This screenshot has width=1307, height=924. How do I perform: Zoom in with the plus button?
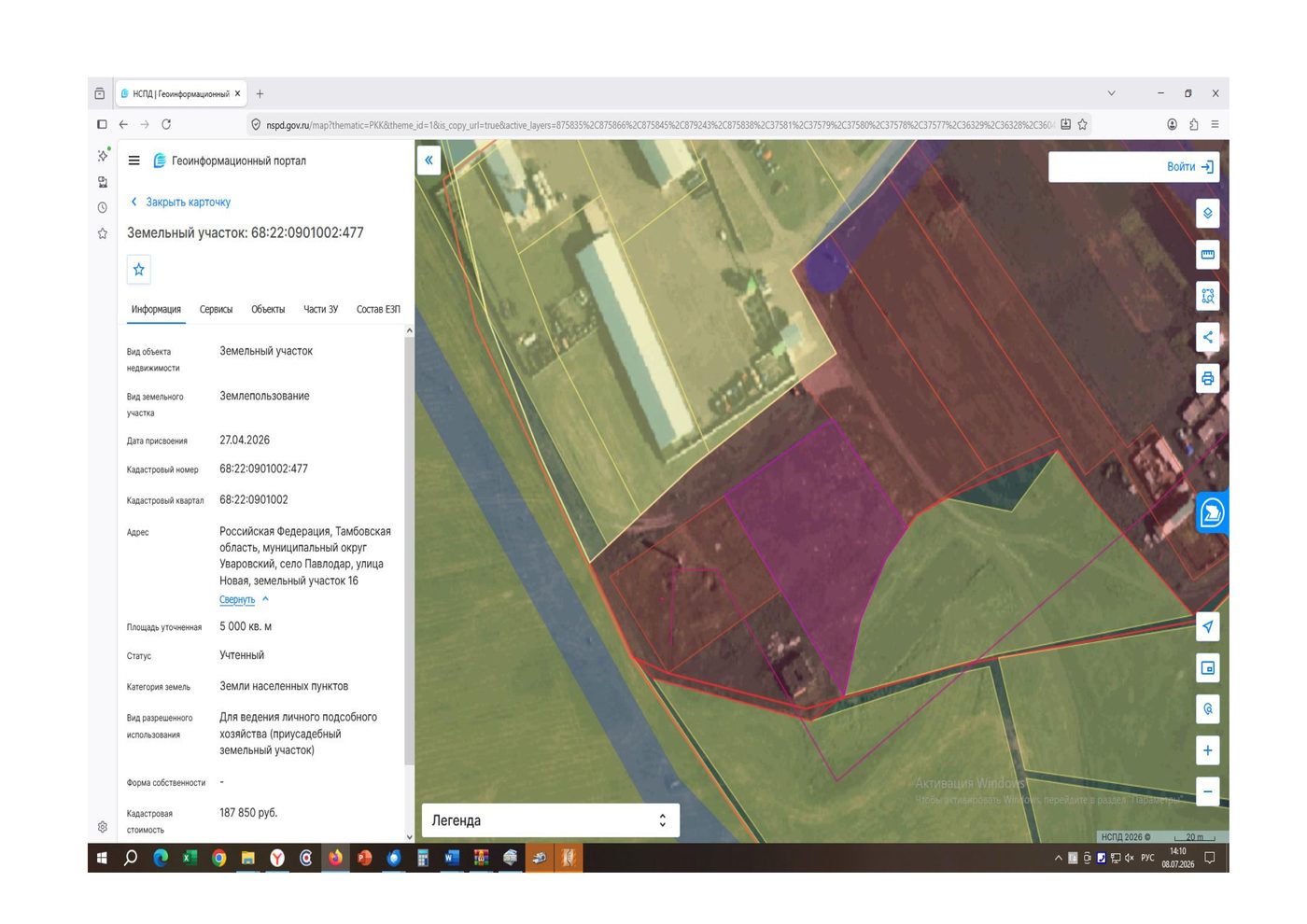coord(1207,750)
